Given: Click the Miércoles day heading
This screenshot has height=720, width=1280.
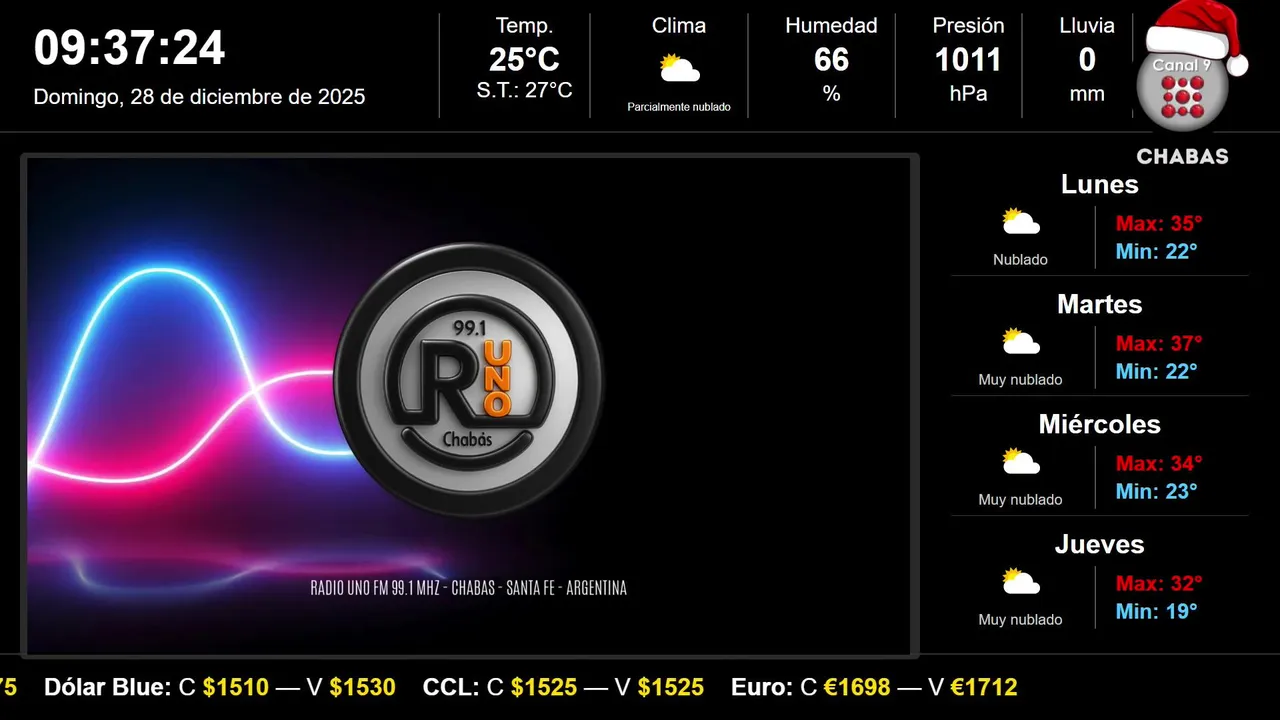Looking at the screenshot, I should pos(1099,424).
